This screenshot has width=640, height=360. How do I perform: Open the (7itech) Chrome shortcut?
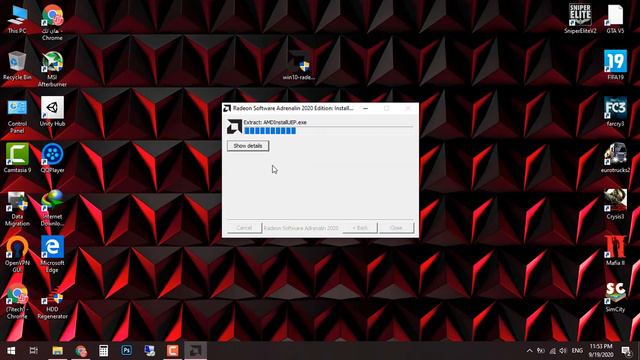[x=17, y=301]
